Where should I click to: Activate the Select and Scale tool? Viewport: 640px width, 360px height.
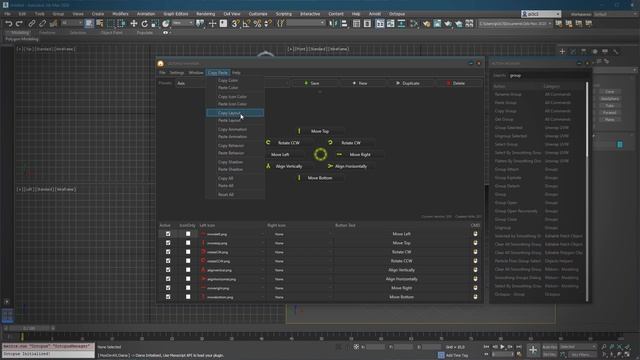click(155, 24)
